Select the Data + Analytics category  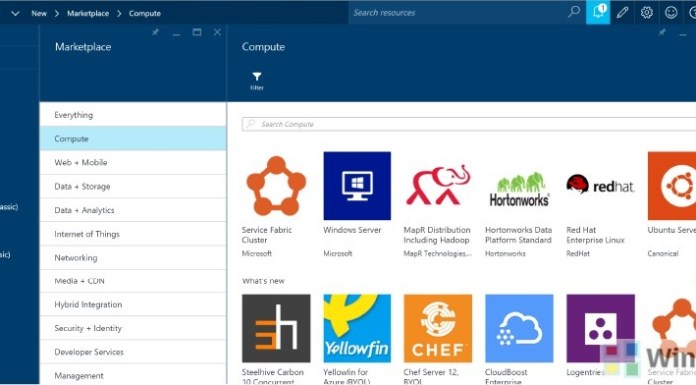coord(133,210)
